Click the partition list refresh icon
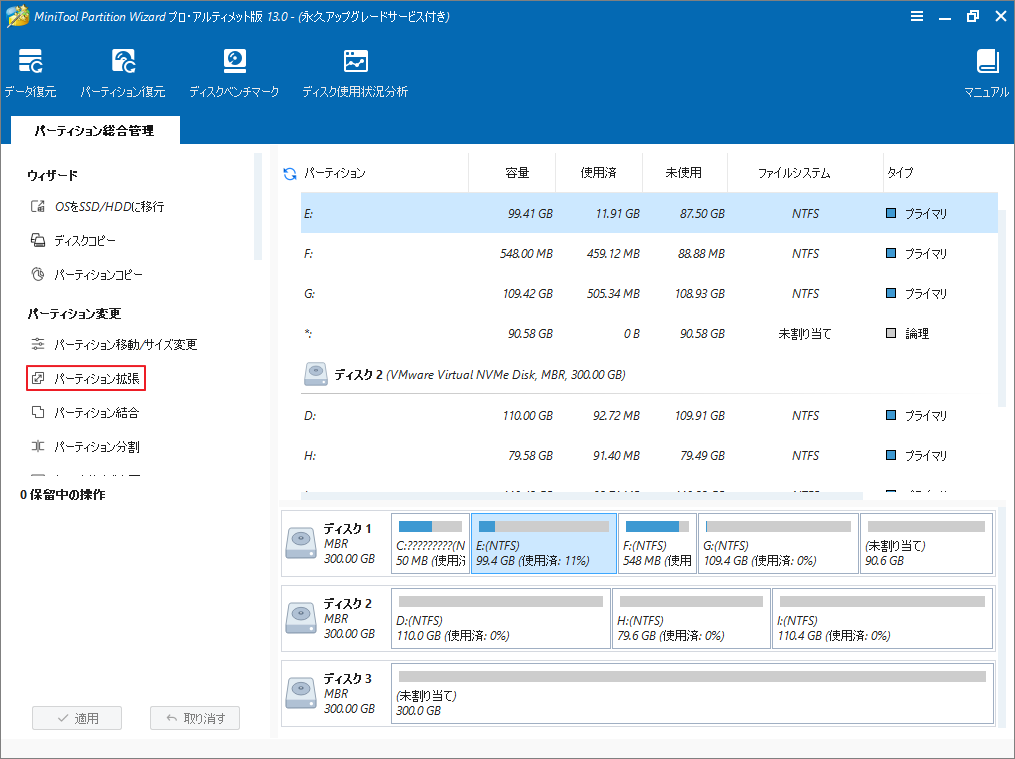The width and height of the screenshot is (1015, 759). click(290, 172)
